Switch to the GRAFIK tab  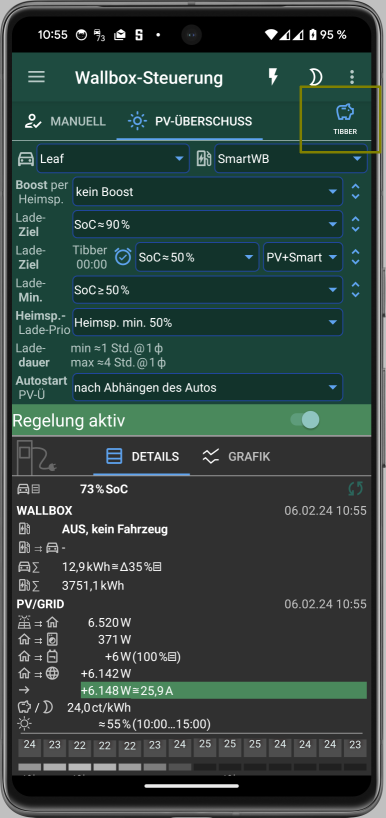click(x=236, y=457)
